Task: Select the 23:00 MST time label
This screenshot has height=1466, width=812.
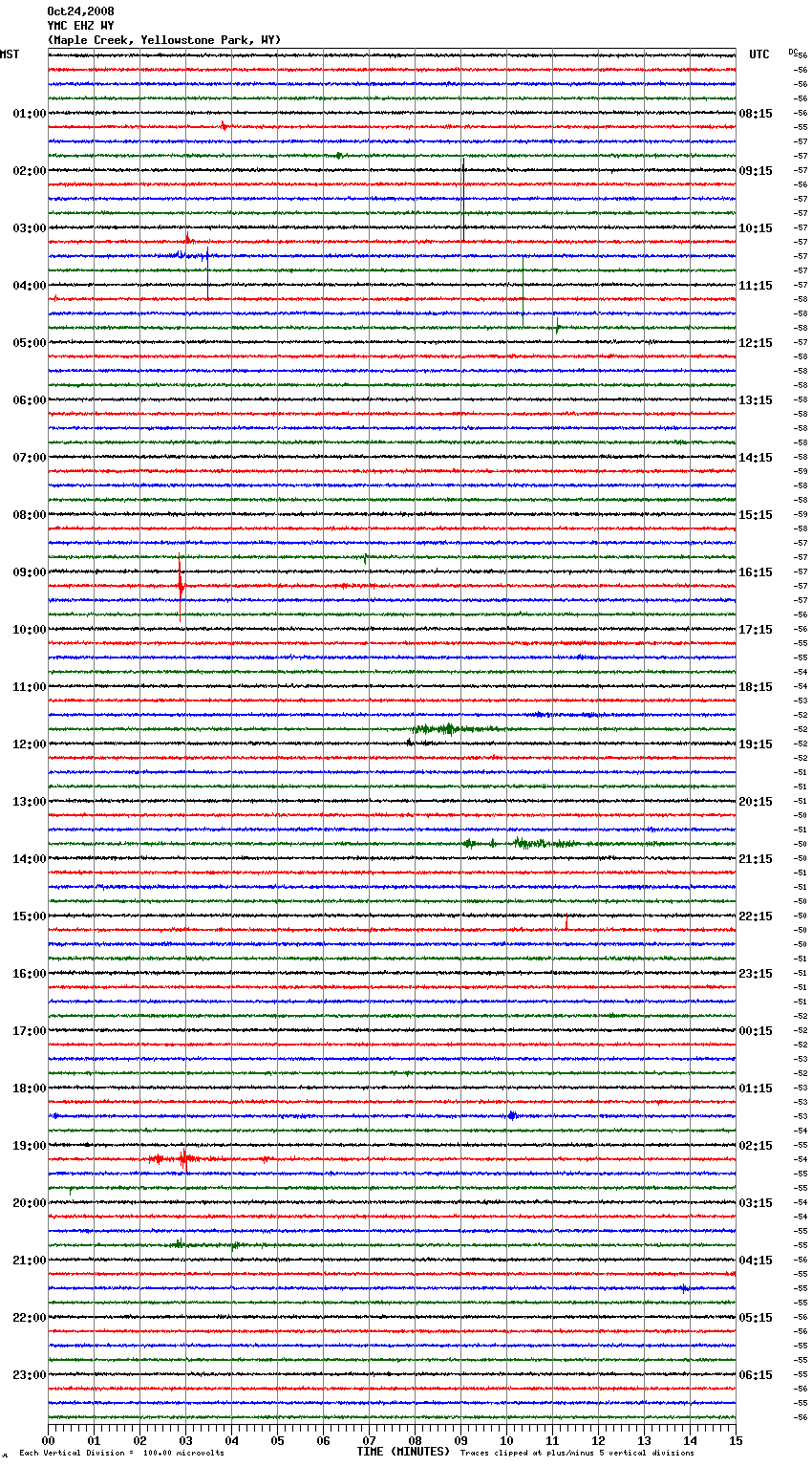Action: click(x=30, y=1375)
